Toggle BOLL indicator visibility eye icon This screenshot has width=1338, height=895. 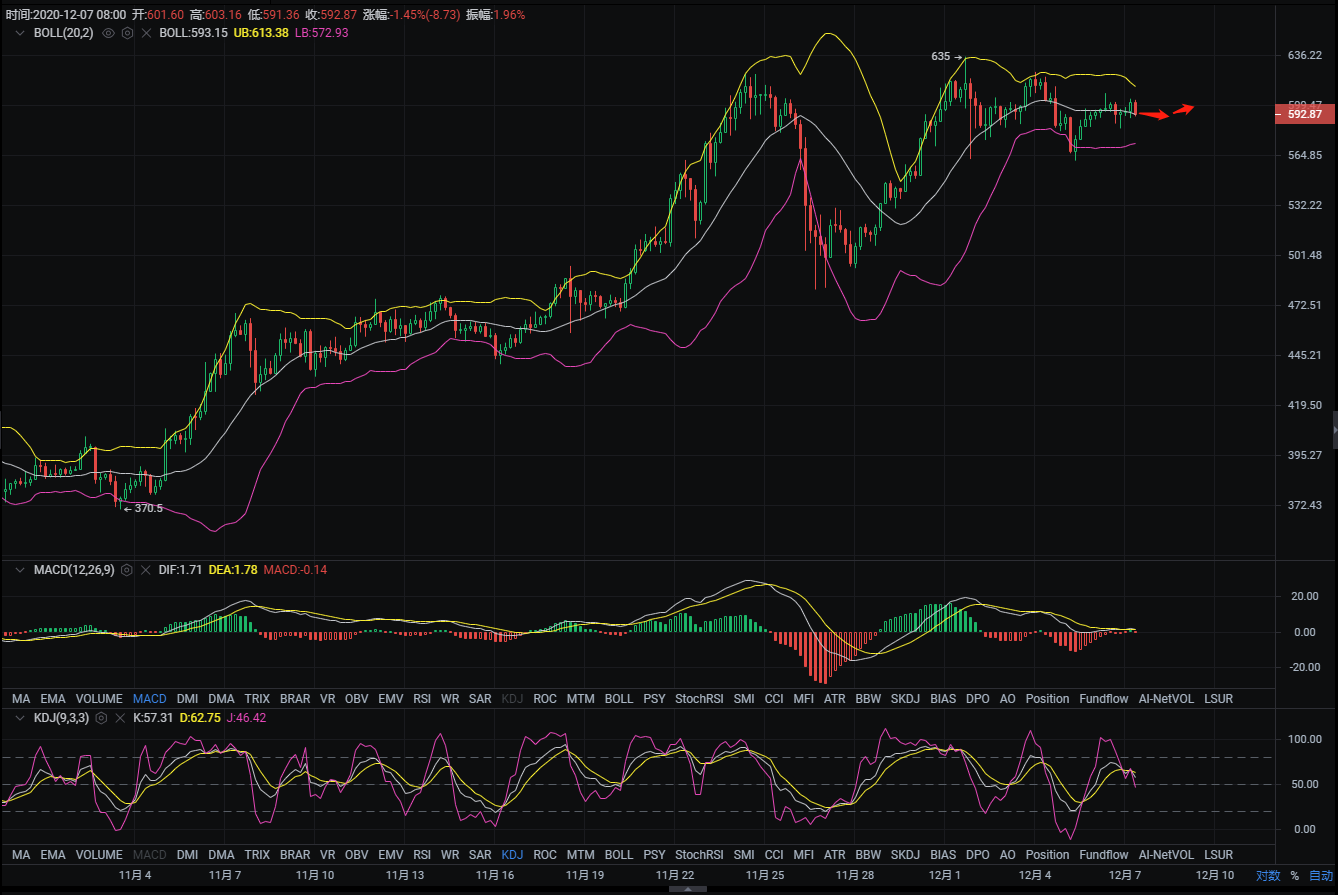tap(108, 33)
